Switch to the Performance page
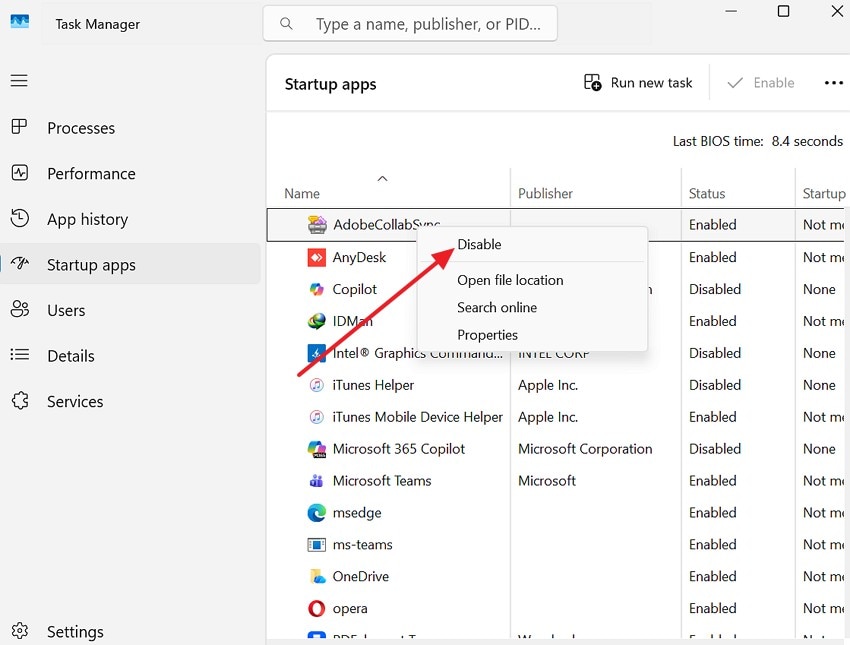This screenshot has height=645, width=850. point(91,173)
